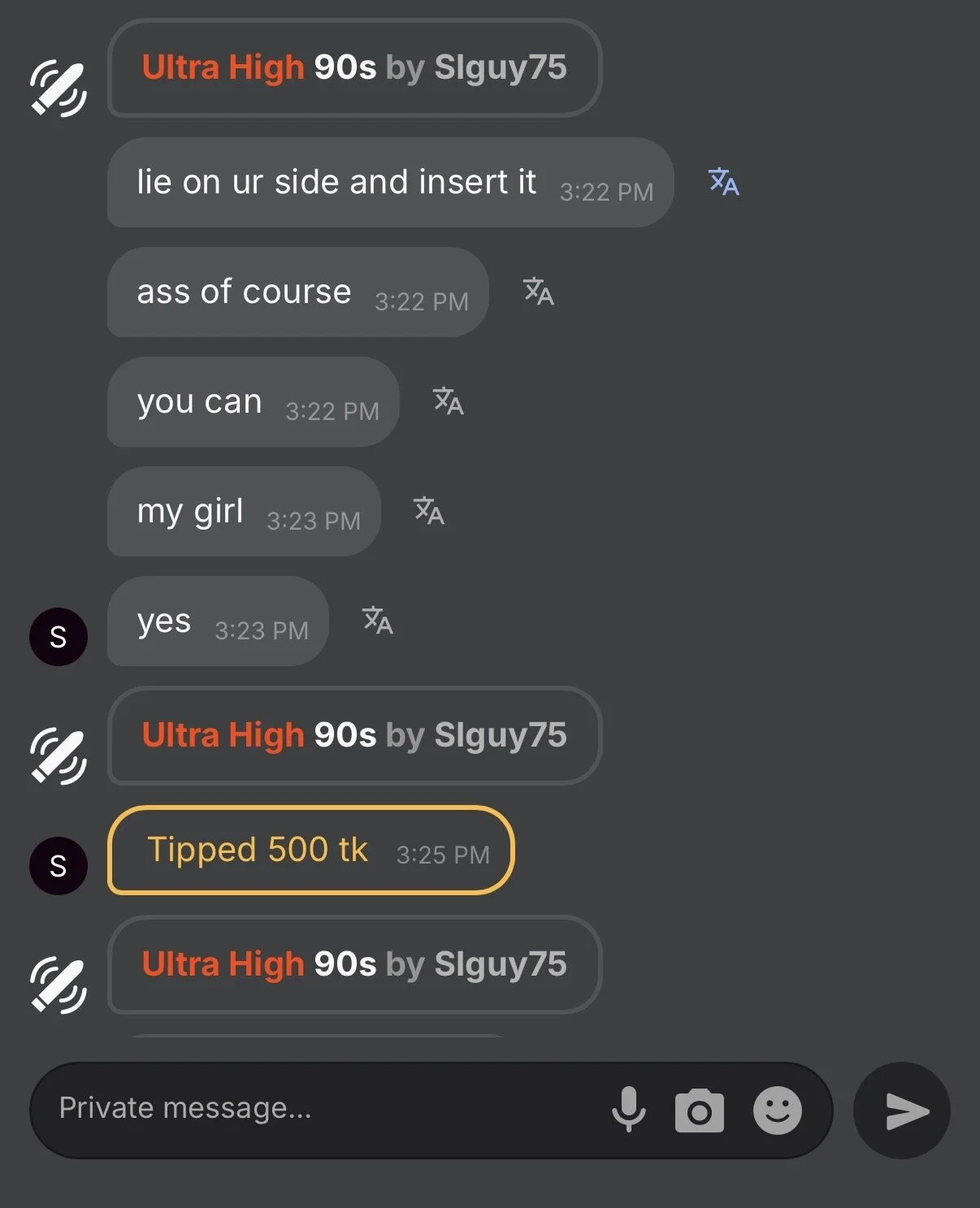The height and width of the screenshot is (1208, 980).
Task: Select the "Tipped 500 tk" message bubble
Action: [x=310, y=851]
